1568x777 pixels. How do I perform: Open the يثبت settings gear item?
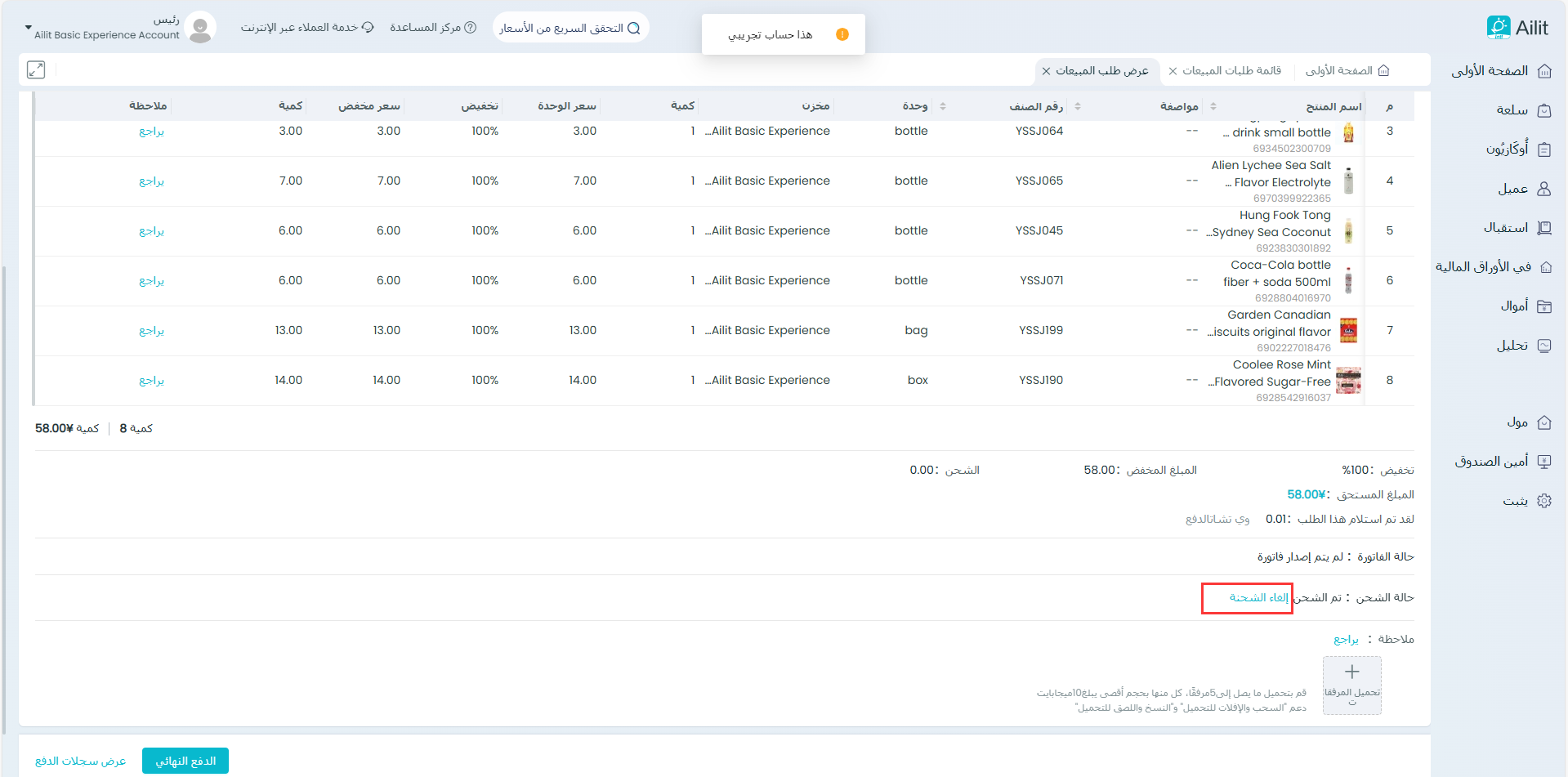coord(1543,501)
